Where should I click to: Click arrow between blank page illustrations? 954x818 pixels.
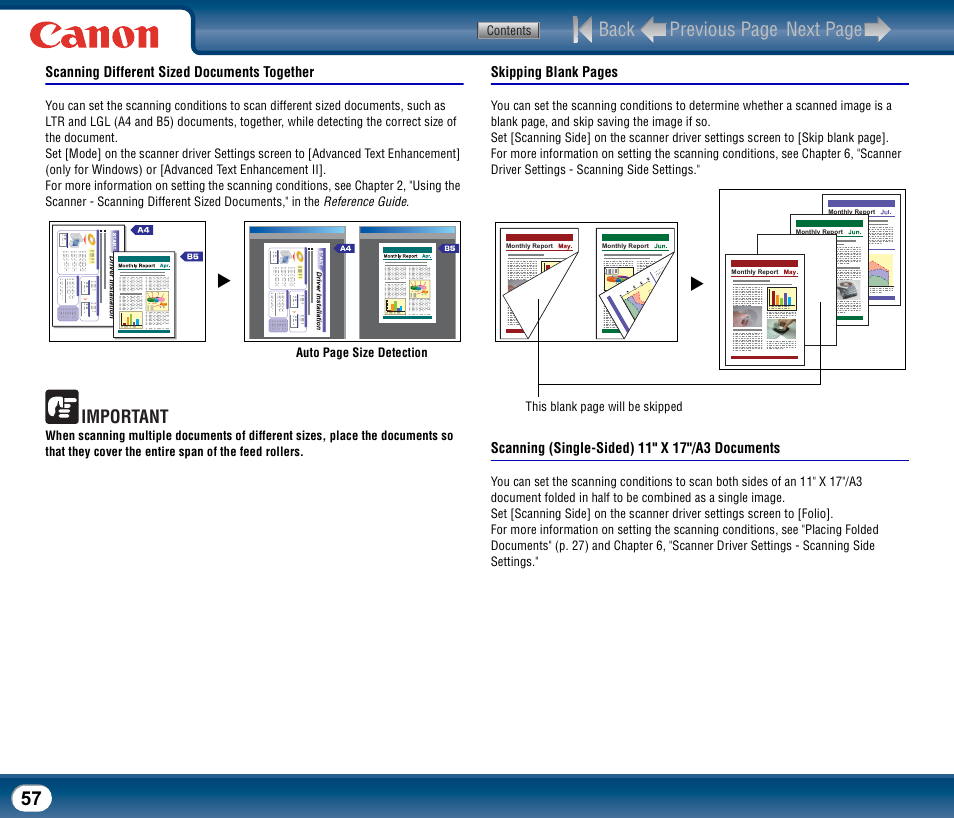coord(697,284)
